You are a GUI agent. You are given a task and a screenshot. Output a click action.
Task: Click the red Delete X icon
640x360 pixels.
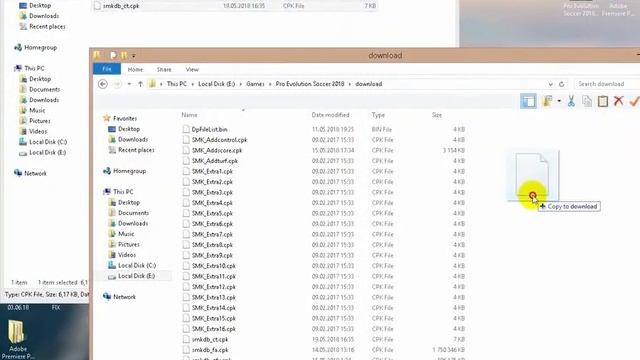(618, 101)
